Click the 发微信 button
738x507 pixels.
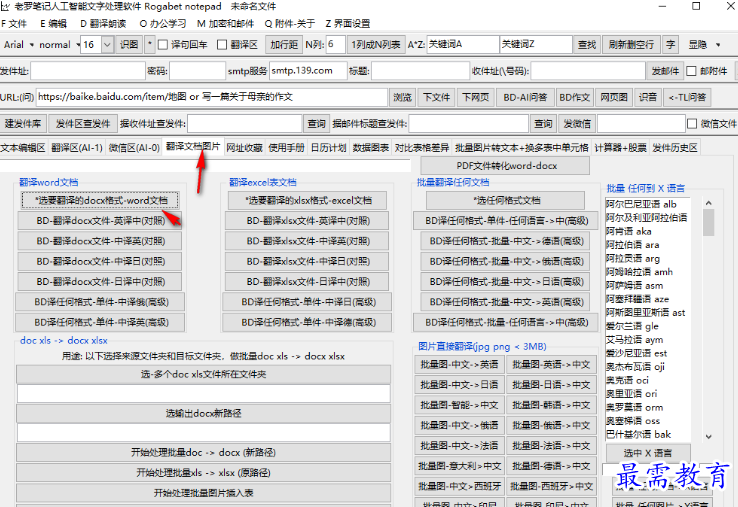(577, 124)
